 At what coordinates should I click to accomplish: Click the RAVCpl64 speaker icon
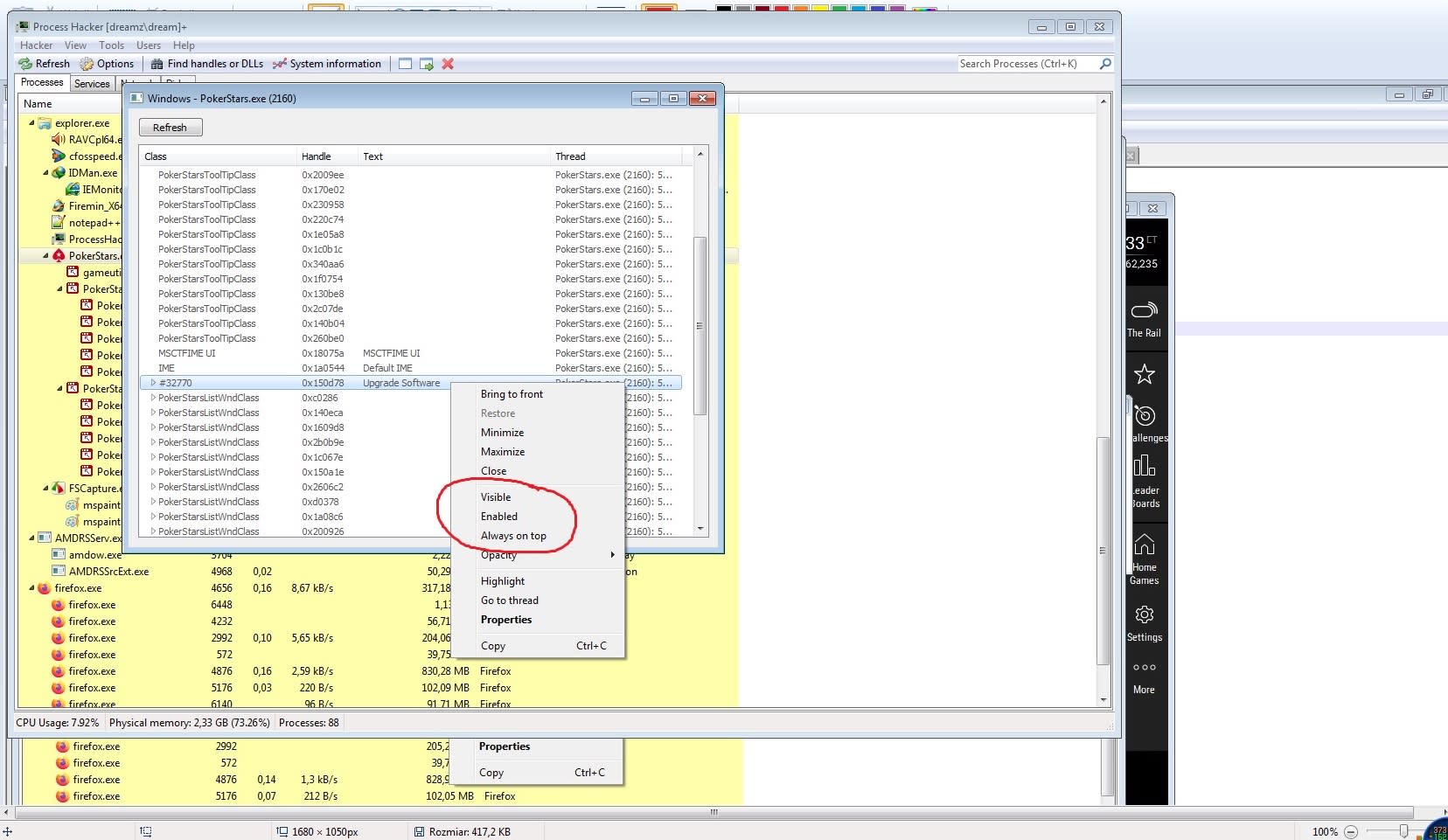(59, 140)
